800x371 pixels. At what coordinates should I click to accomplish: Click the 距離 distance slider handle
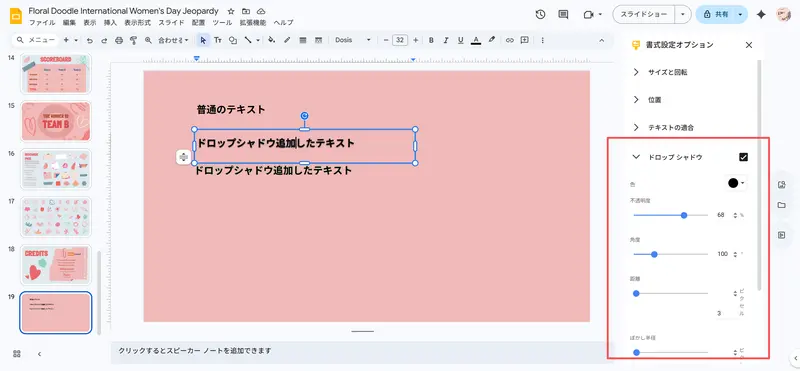pyautogui.click(x=636, y=293)
